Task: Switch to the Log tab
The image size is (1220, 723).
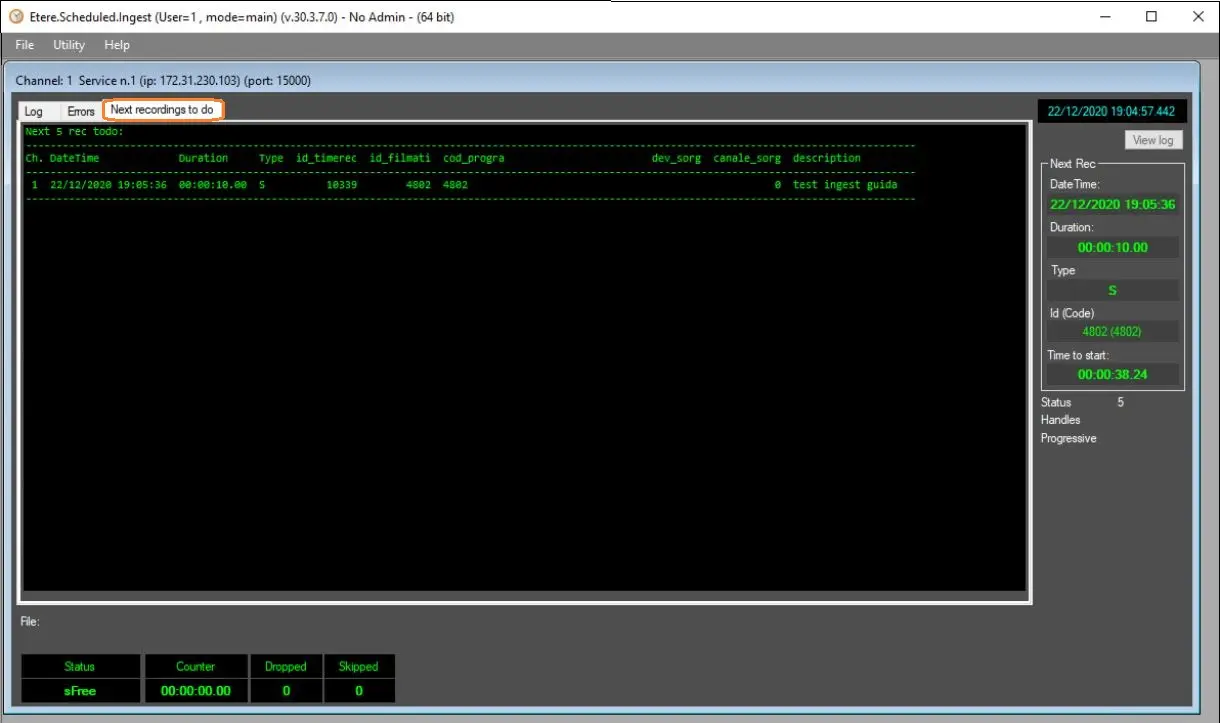Action: [34, 111]
